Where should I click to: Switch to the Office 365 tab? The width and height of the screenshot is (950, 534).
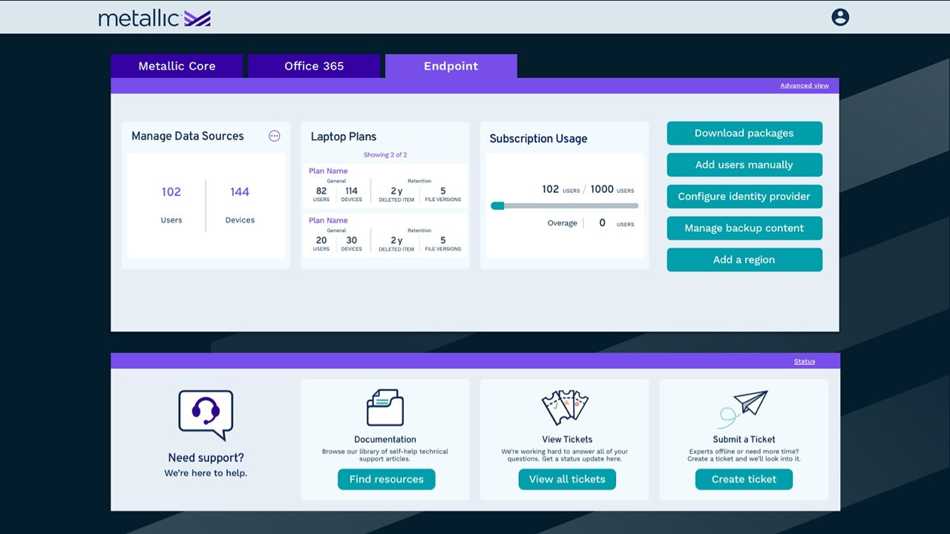pyautogui.click(x=314, y=66)
